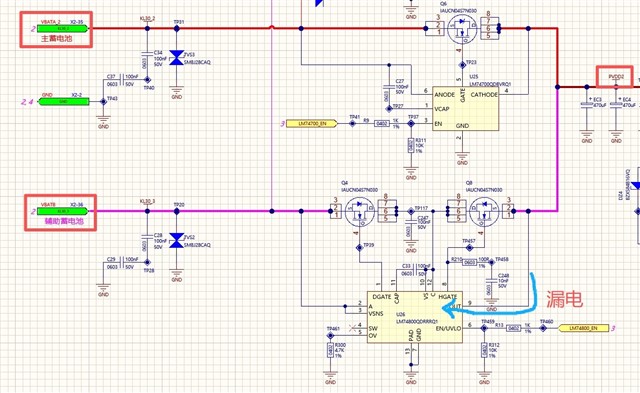This screenshot has width=640, height=393.
Task: Select capacitor C33 symbol
Action: pos(415,269)
